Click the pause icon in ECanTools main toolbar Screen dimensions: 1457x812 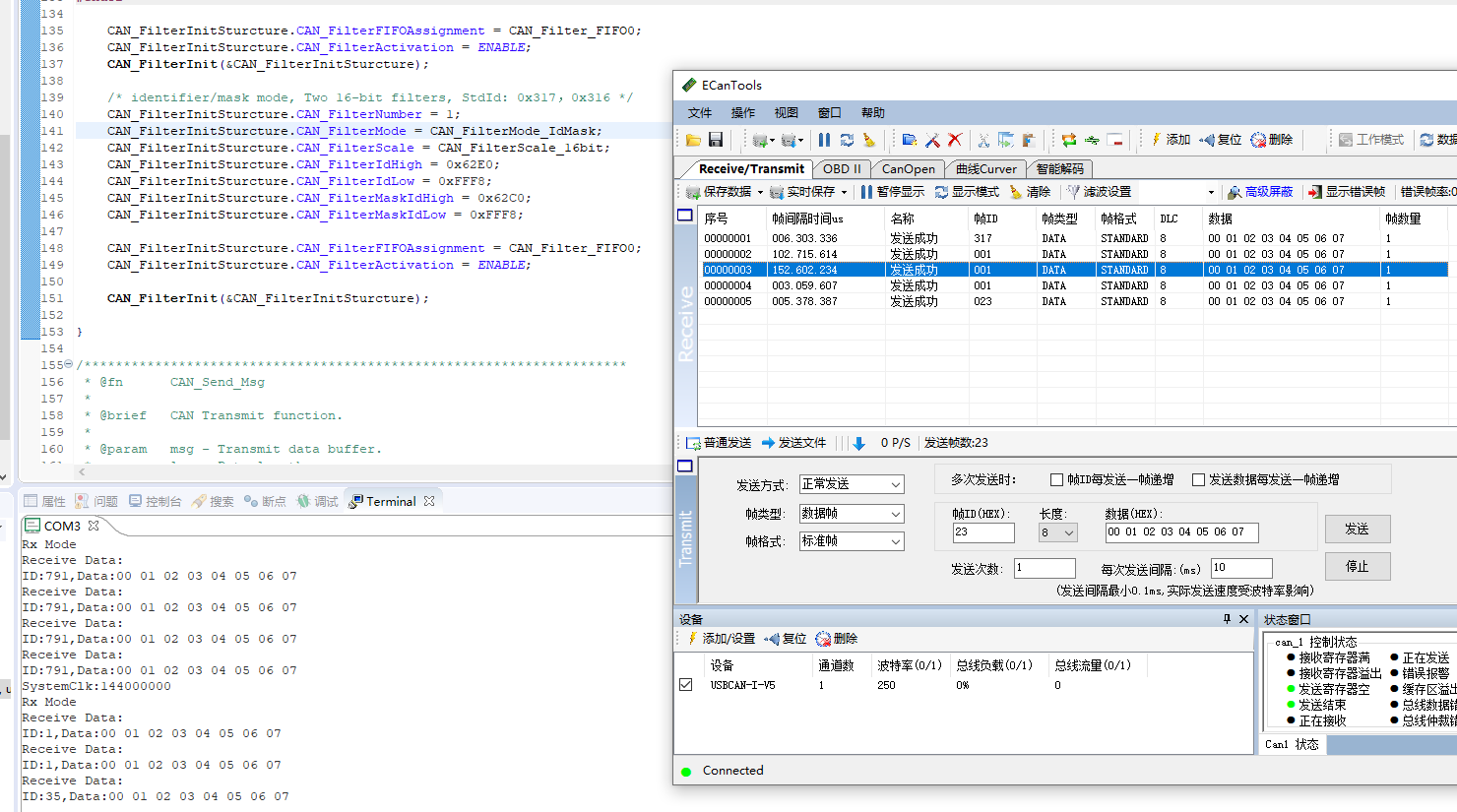(x=824, y=140)
